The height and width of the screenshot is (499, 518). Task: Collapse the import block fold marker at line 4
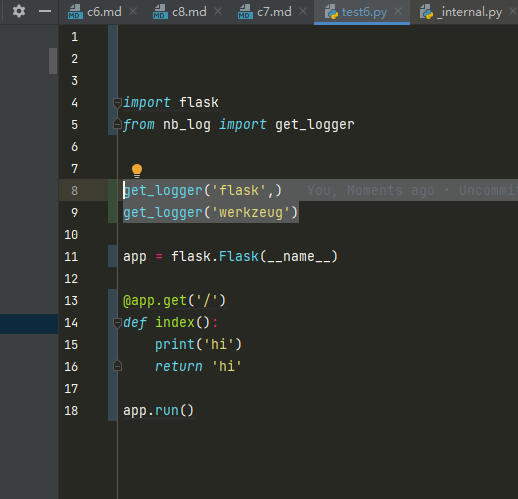coord(117,103)
